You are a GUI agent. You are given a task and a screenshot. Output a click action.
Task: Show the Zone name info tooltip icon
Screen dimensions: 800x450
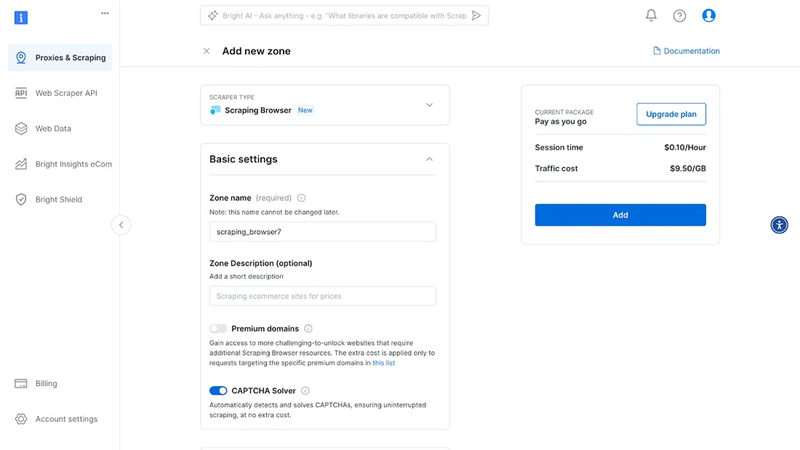point(302,198)
